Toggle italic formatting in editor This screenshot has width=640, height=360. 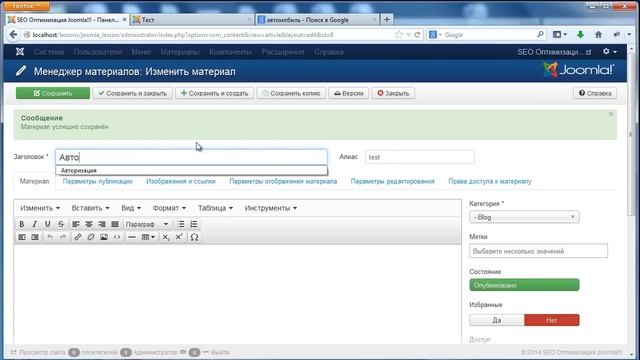(35, 224)
